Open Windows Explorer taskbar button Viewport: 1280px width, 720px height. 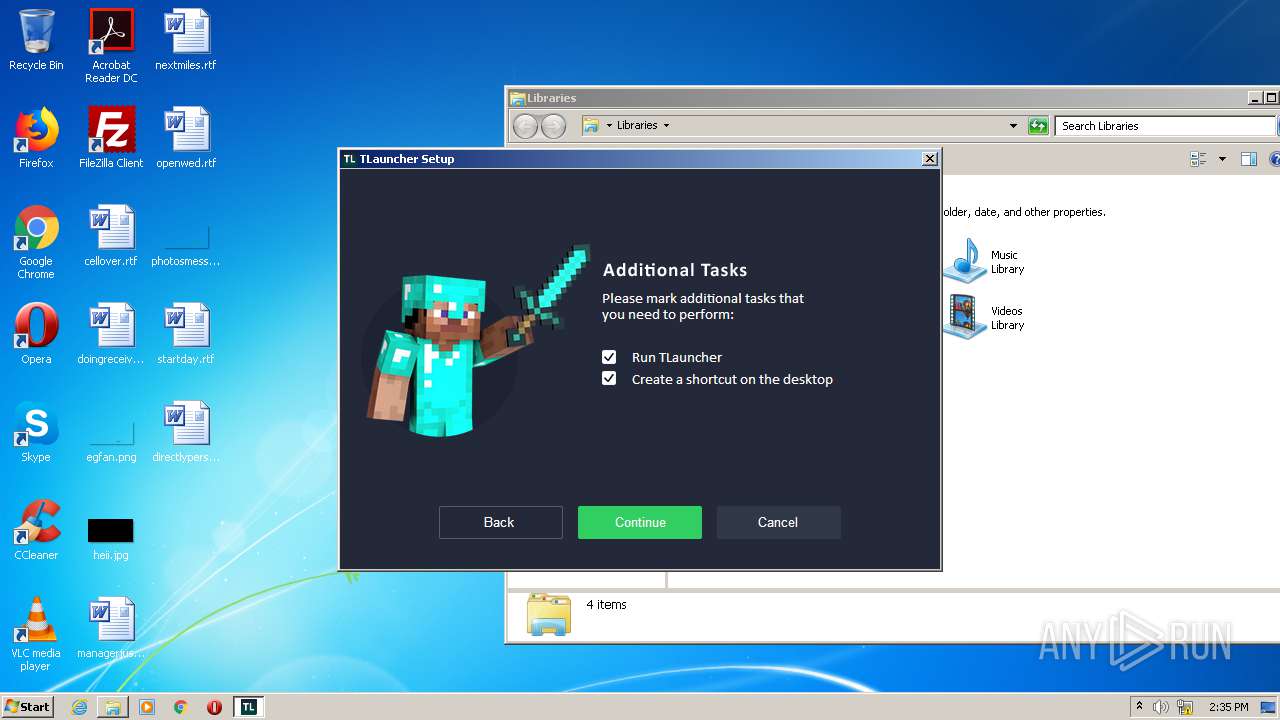(113, 707)
